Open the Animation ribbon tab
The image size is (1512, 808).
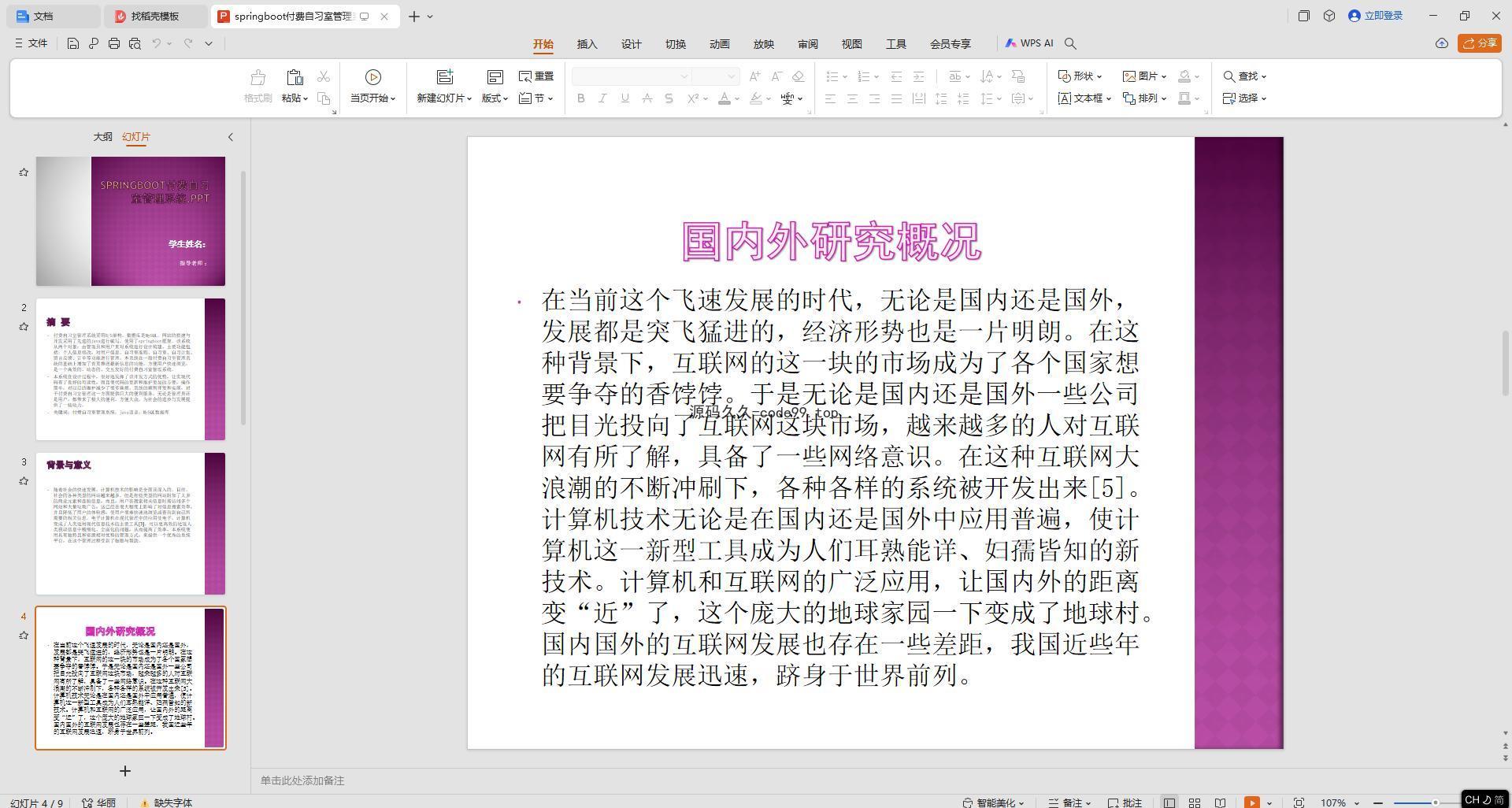(x=719, y=44)
